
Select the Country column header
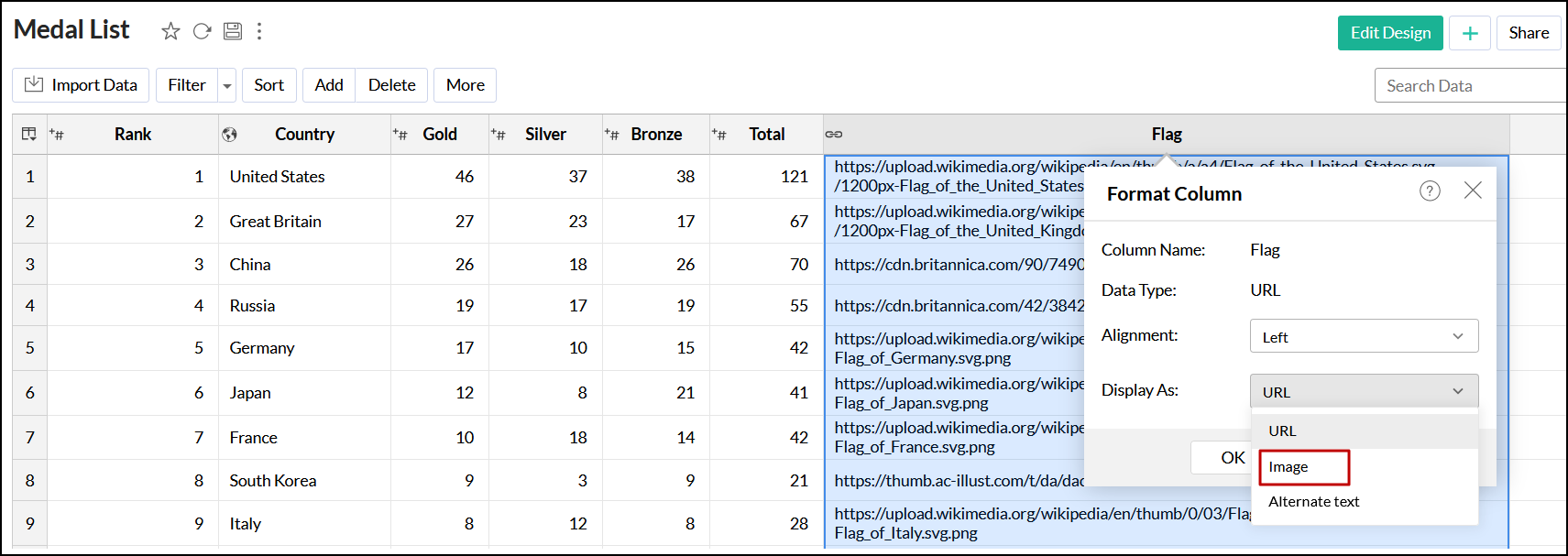304,135
